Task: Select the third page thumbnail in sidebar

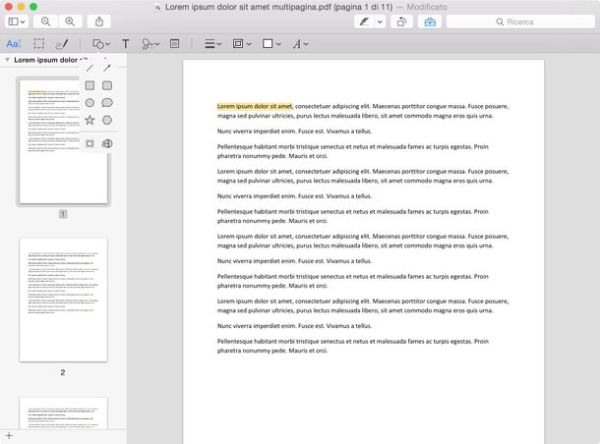Action: pos(64,413)
